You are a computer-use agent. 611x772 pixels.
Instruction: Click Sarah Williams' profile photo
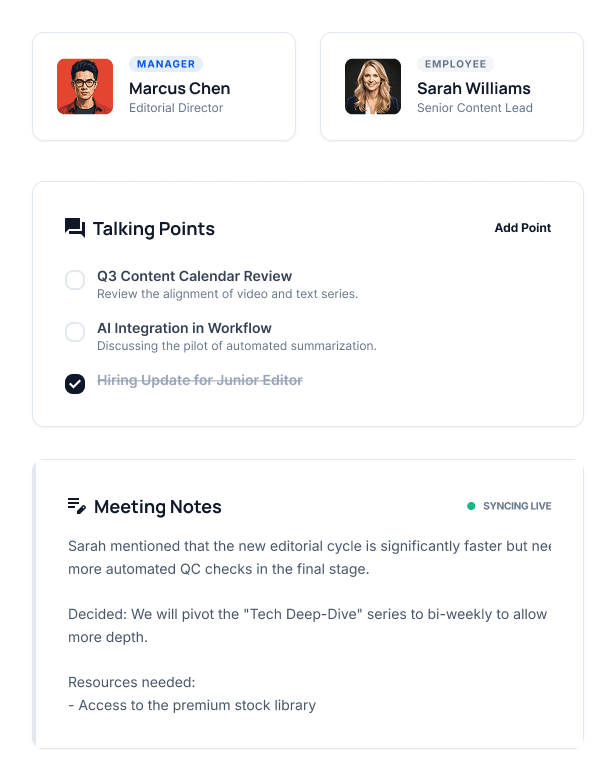coord(373,86)
